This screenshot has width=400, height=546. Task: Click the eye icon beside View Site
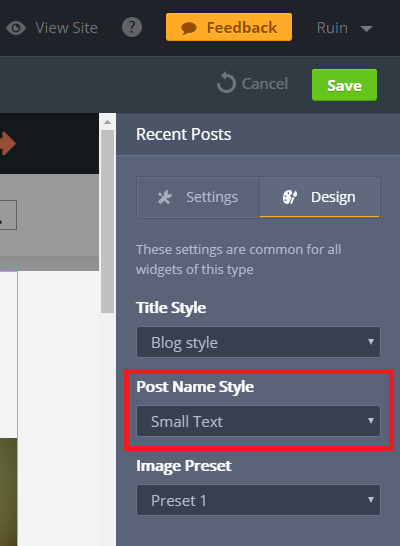tap(16, 28)
